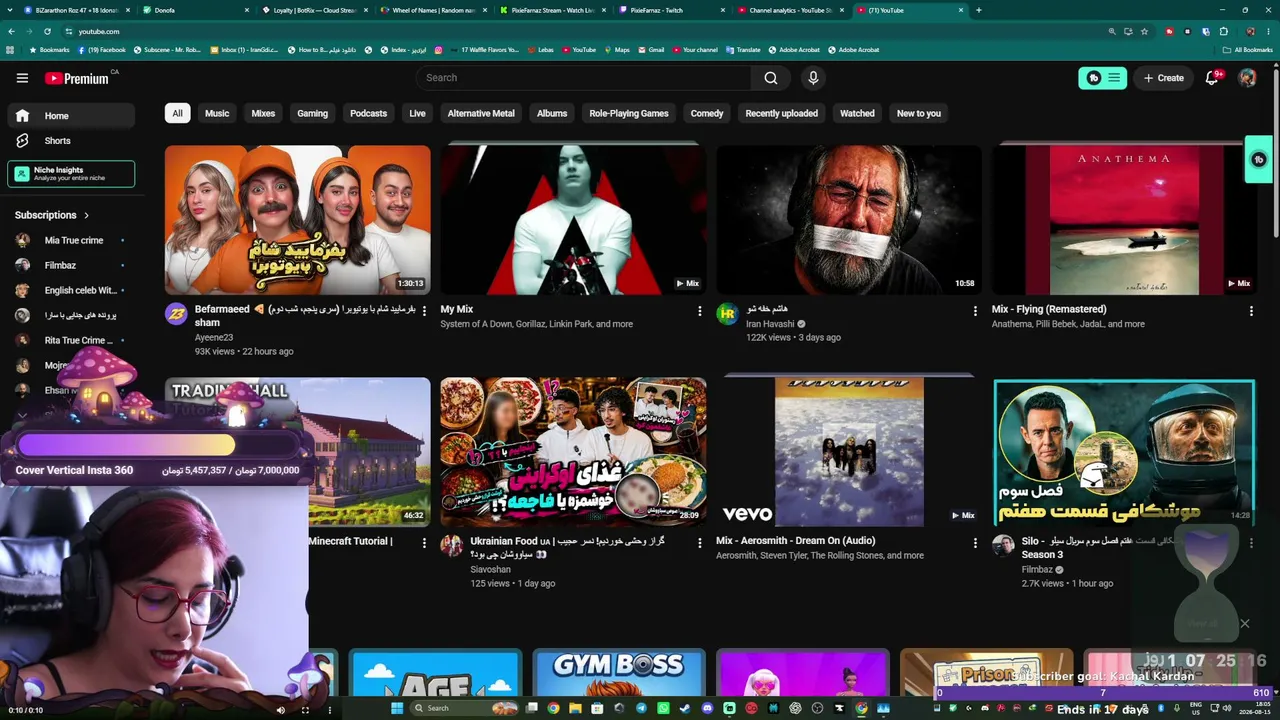Open English celeb subscription in sidebar
Screen dimensions: 1280x720
tap(71, 291)
